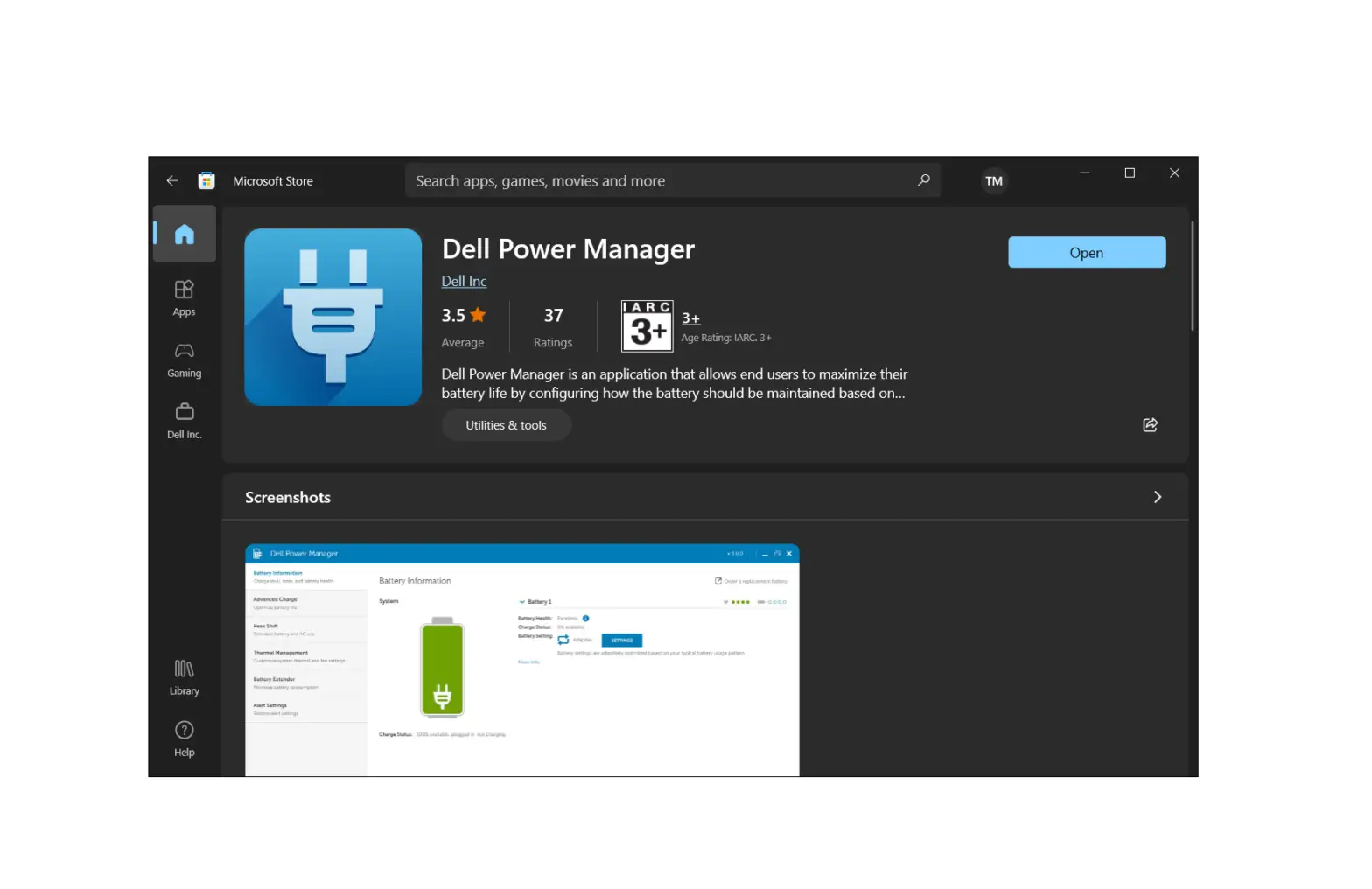Open the Library
Viewport: 1372px width, 889px height.
pyautogui.click(x=185, y=677)
